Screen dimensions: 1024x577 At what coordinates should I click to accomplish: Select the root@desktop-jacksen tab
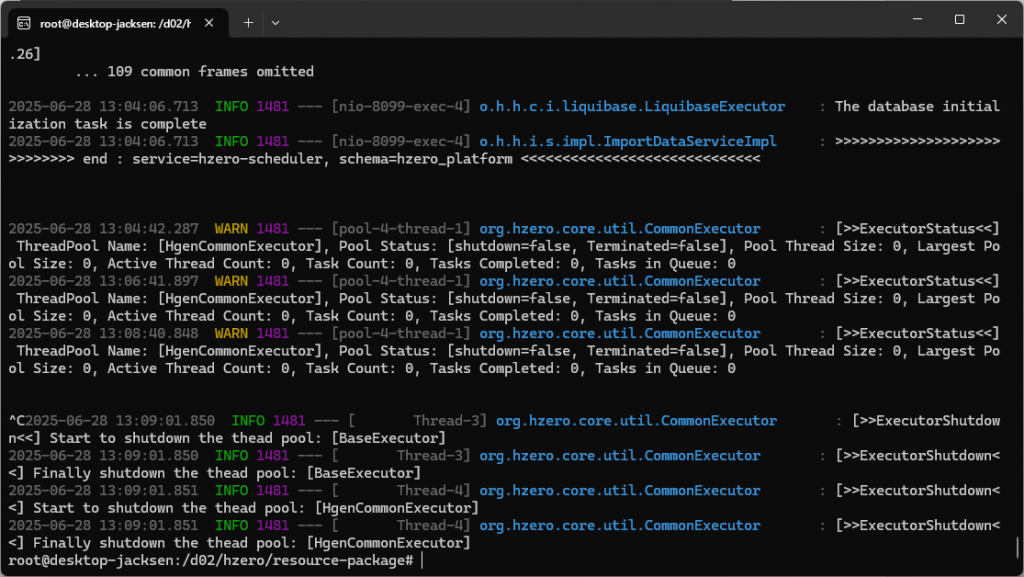click(x=110, y=21)
